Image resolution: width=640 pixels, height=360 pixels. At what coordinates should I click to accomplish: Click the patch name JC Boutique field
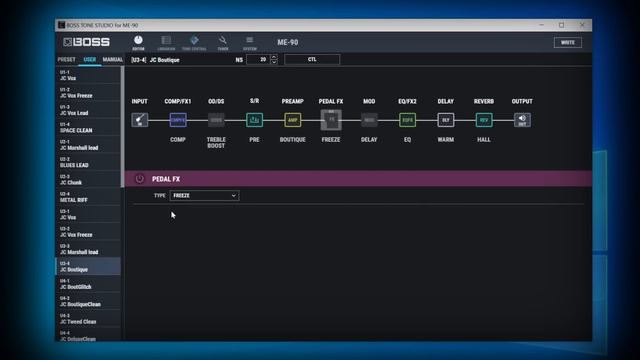(164, 60)
